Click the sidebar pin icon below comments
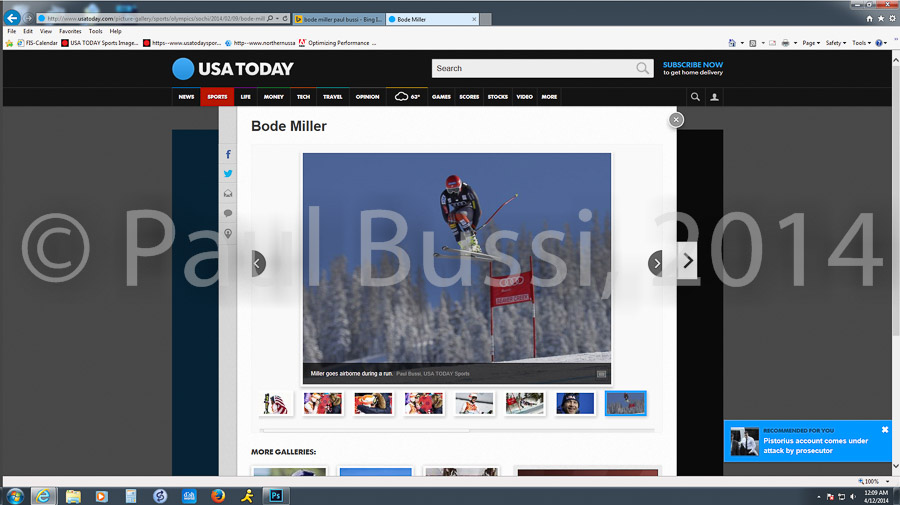The width and height of the screenshot is (900, 505). [228, 233]
